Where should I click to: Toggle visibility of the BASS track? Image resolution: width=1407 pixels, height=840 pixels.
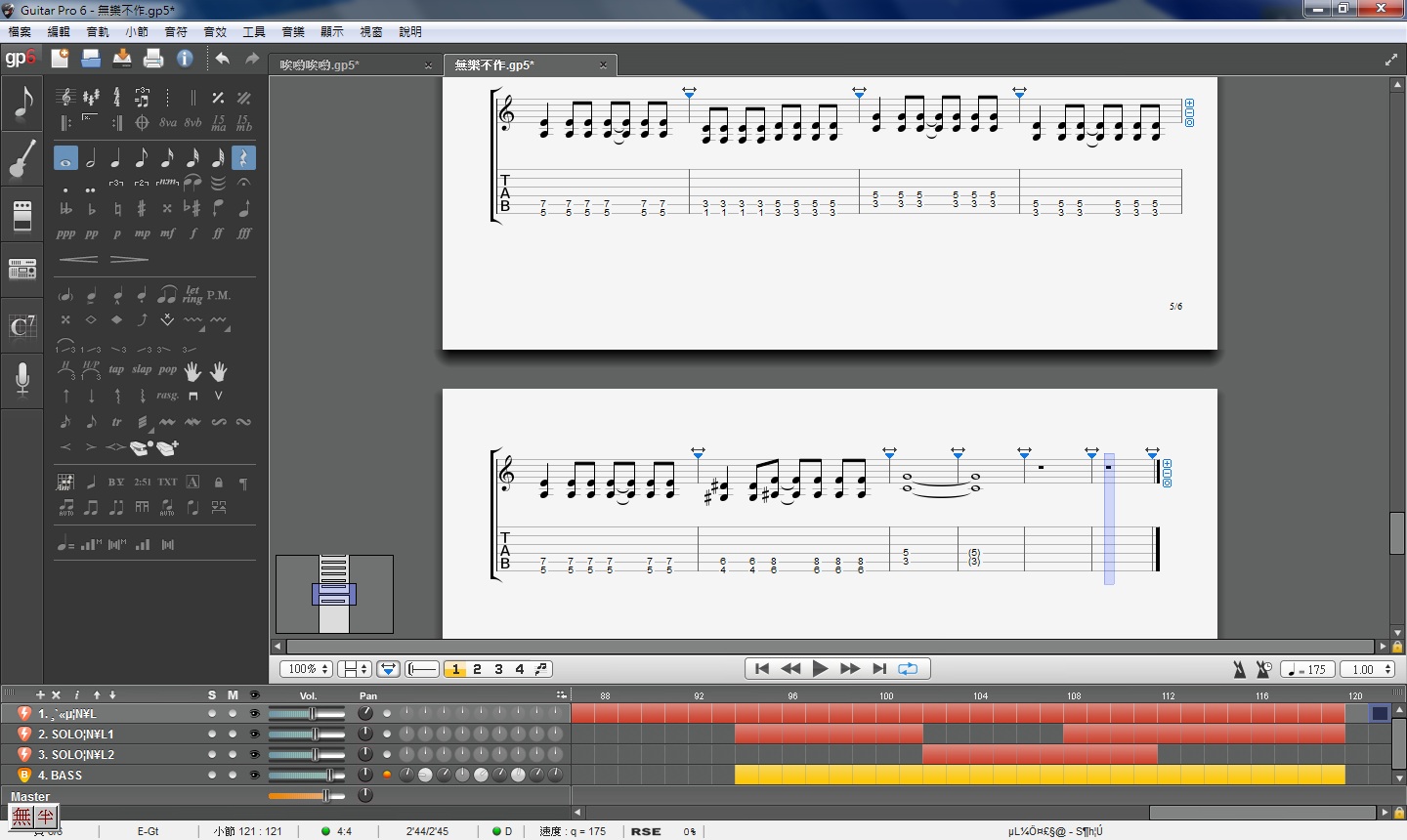point(255,775)
